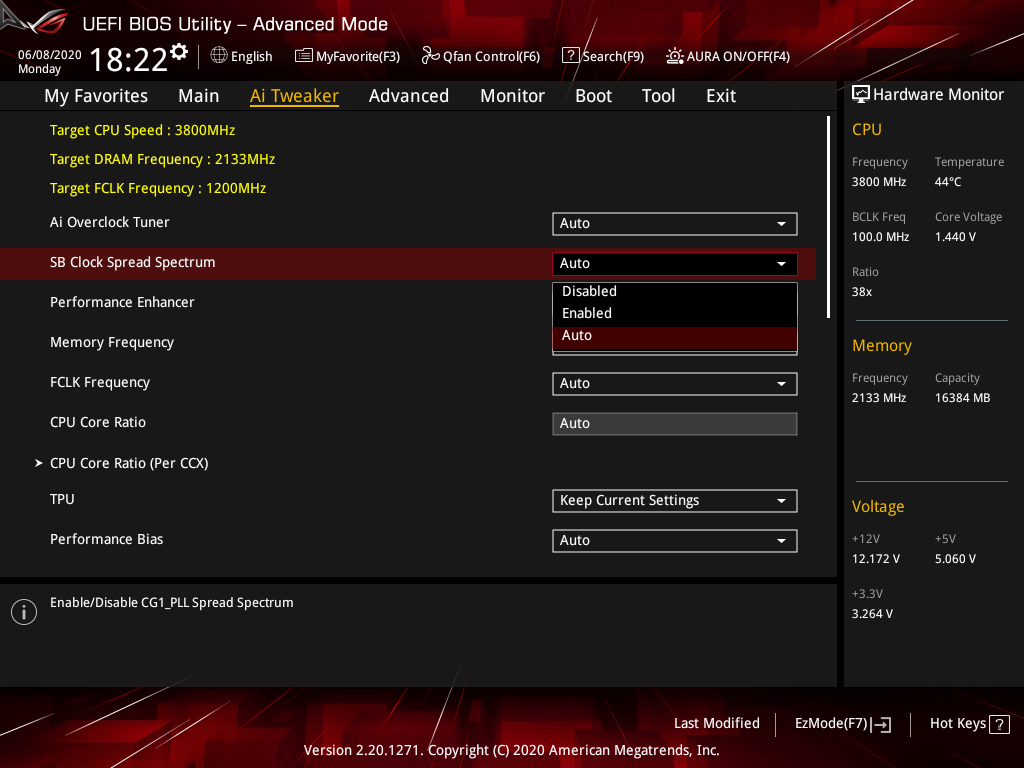Viewport: 1024px width, 768px height.
Task: Click the Search question mark icon
Action: (570, 56)
